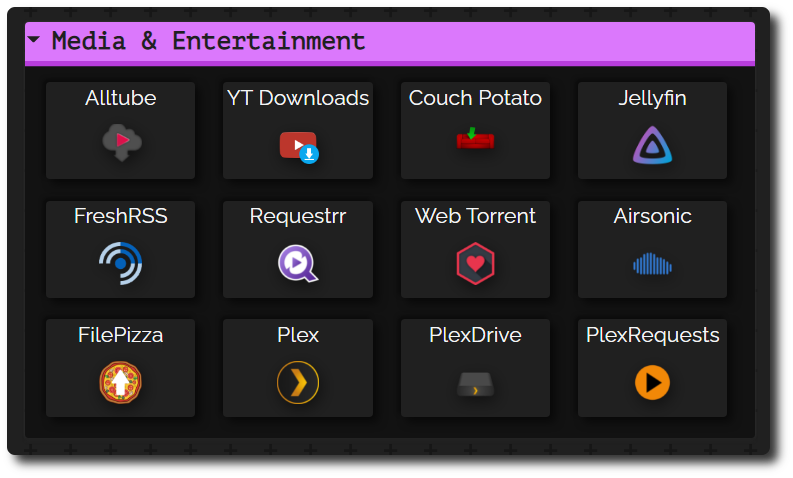
Task: Open Airsonic via its blue waveform icon
Action: click(652, 264)
